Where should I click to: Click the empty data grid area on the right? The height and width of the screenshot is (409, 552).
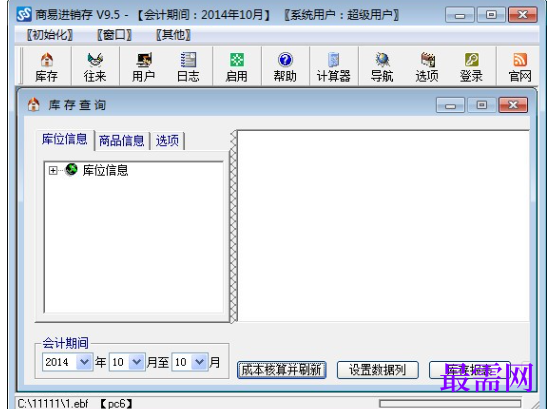pyautogui.click(x=384, y=226)
